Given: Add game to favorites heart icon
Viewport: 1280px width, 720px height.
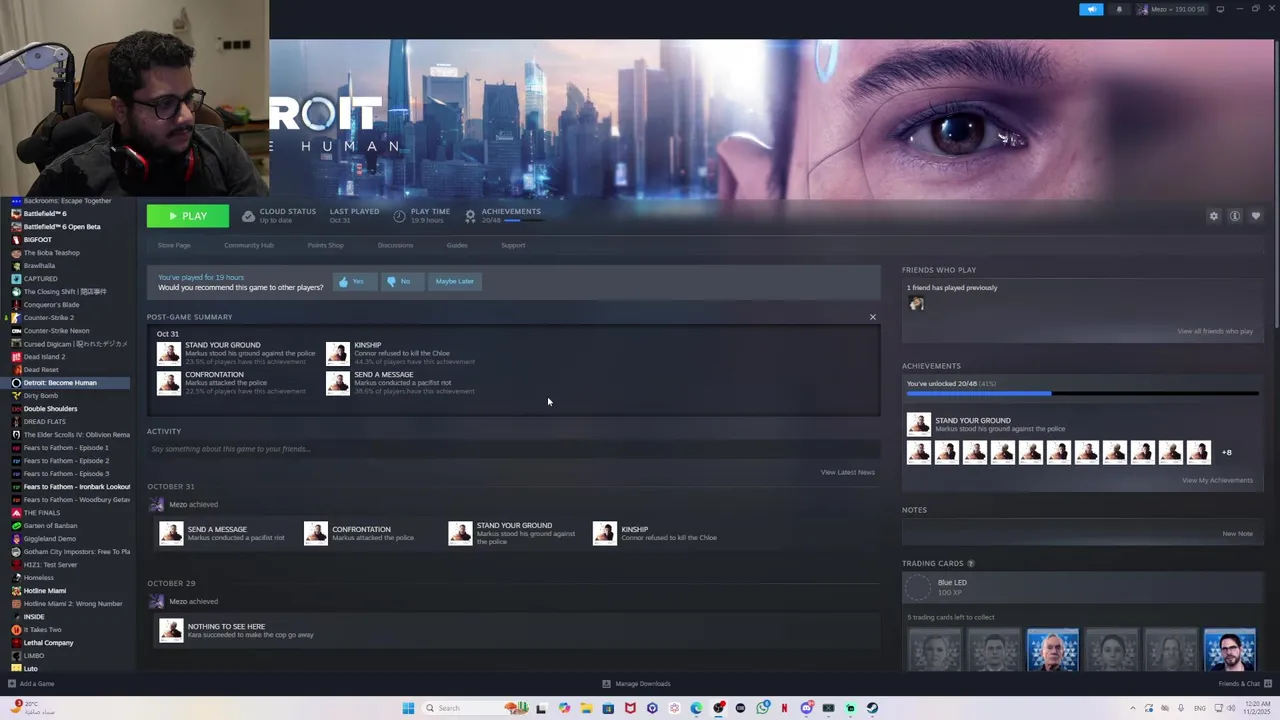Looking at the screenshot, I should [1256, 216].
